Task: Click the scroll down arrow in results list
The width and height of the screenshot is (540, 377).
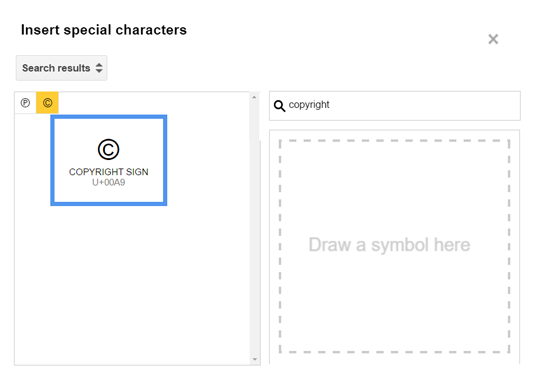Action: [255, 359]
